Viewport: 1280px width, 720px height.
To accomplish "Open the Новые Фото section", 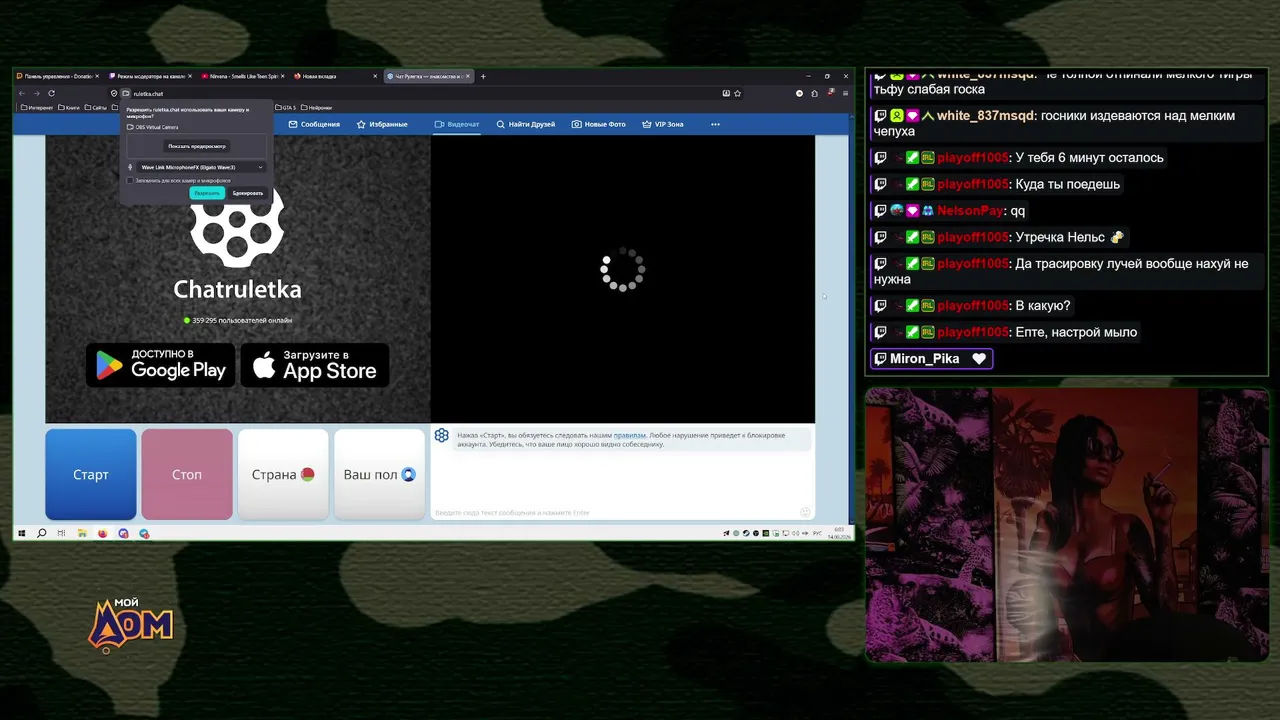I will coord(599,124).
